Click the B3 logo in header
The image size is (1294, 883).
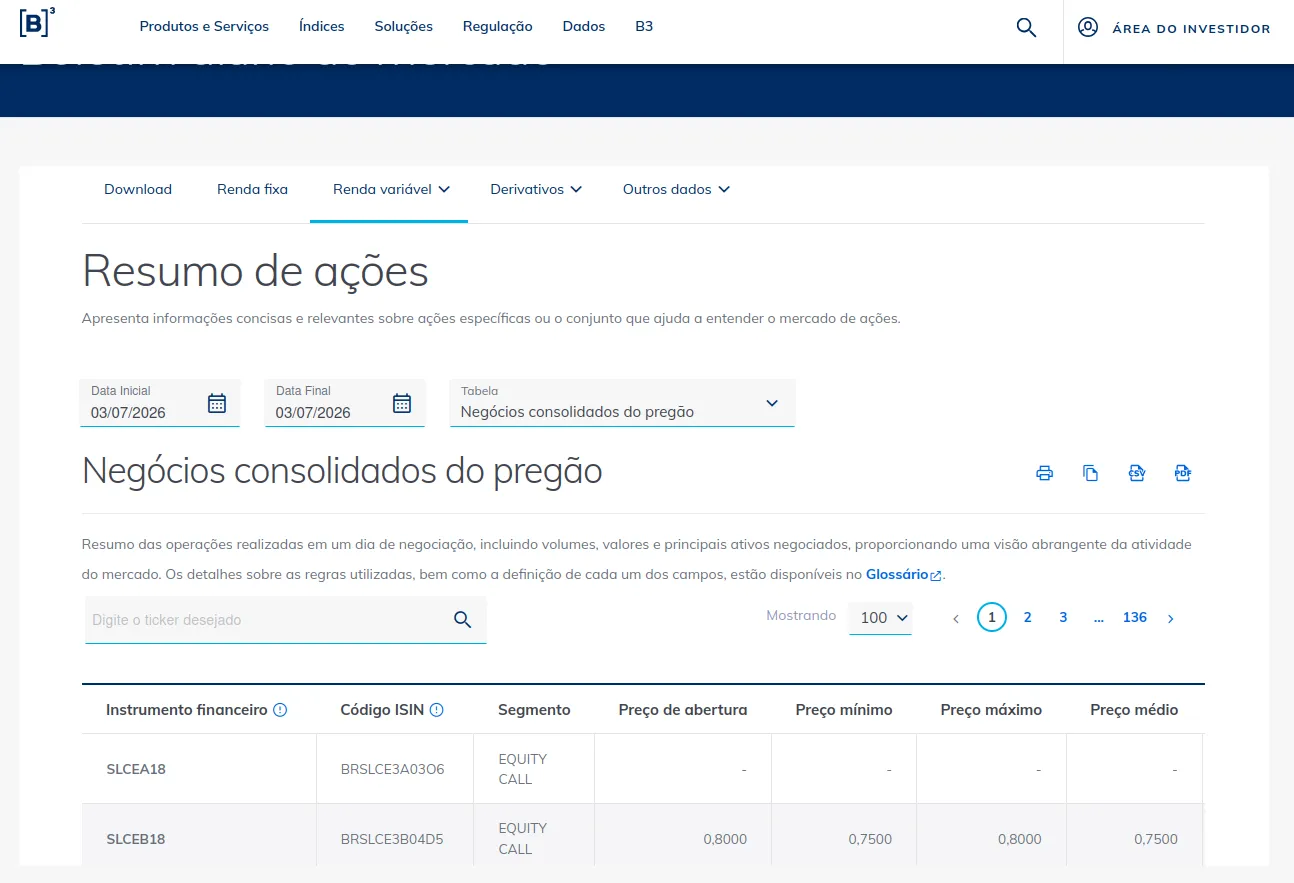click(37, 23)
